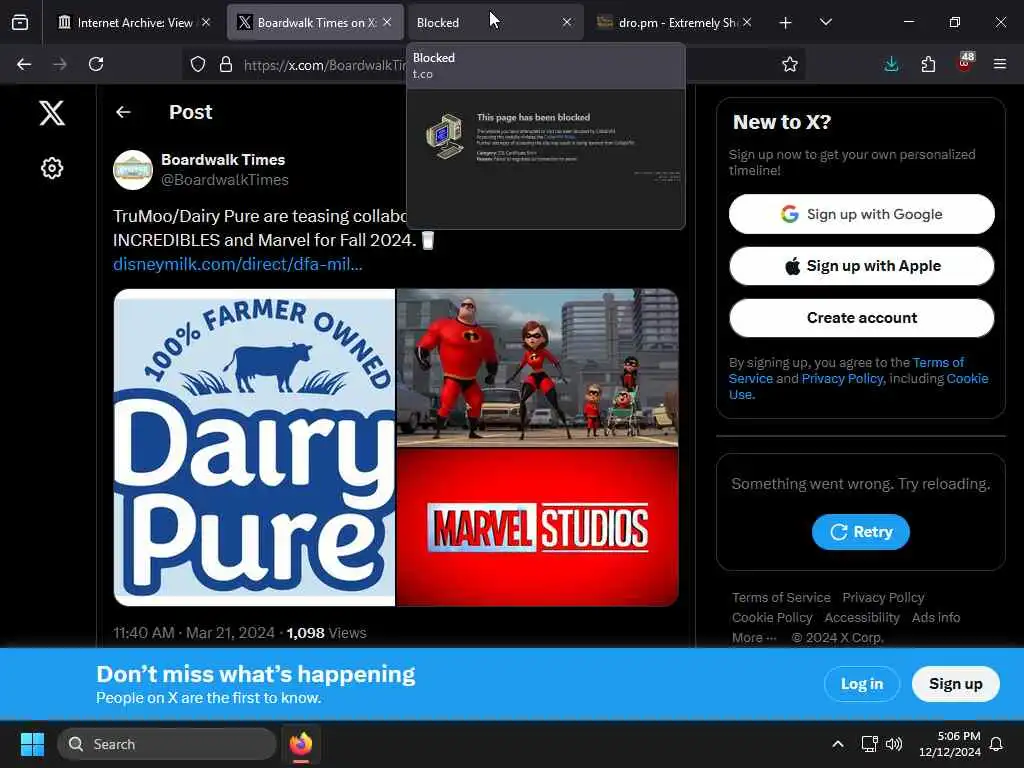Click the post timestamp 11:40 AM Mar 21, 2024
The height and width of the screenshot is (768, 1024).
tap(194, 633)
